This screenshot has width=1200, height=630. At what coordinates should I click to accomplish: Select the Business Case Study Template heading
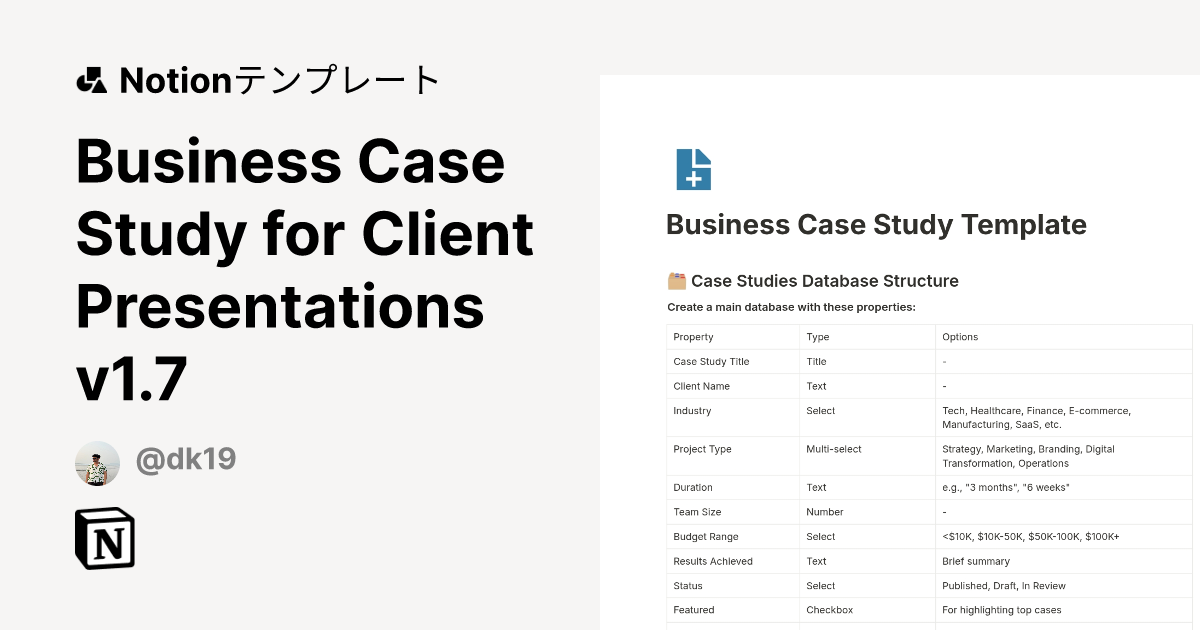click(876, 225)
